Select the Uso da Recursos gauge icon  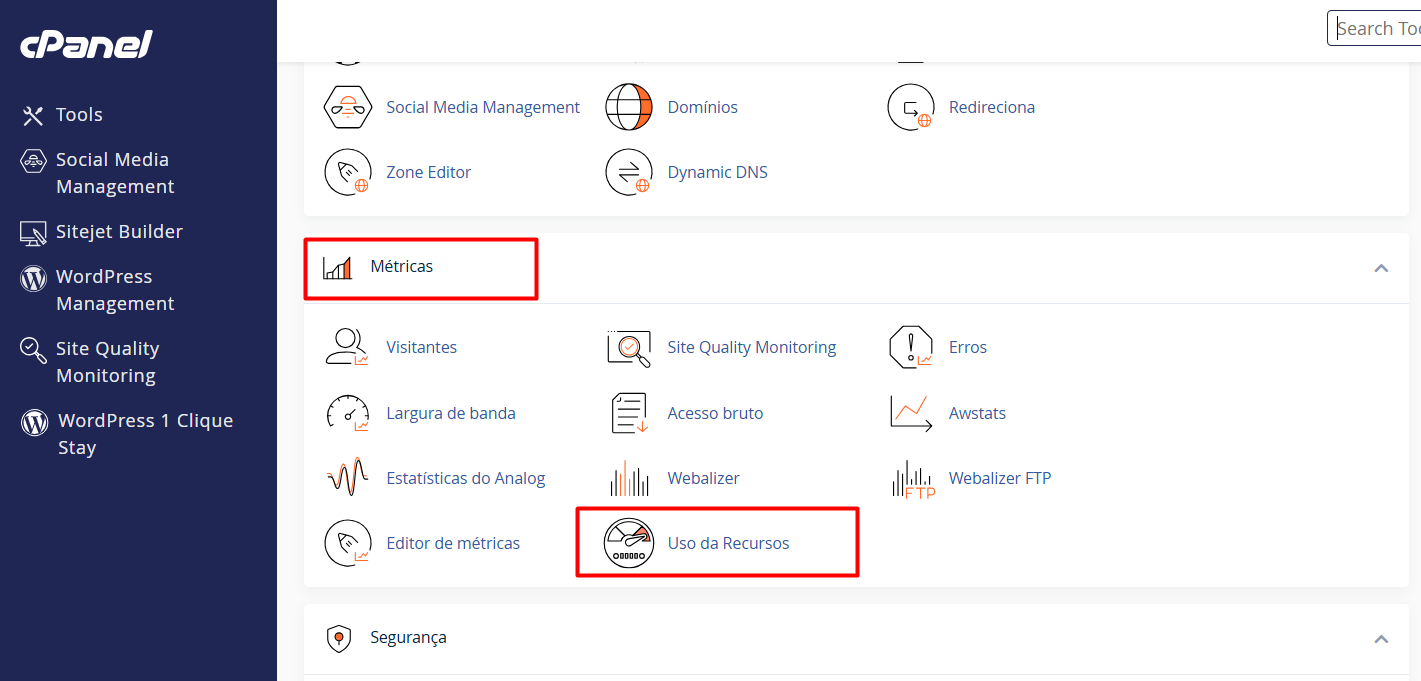(629, 542)
